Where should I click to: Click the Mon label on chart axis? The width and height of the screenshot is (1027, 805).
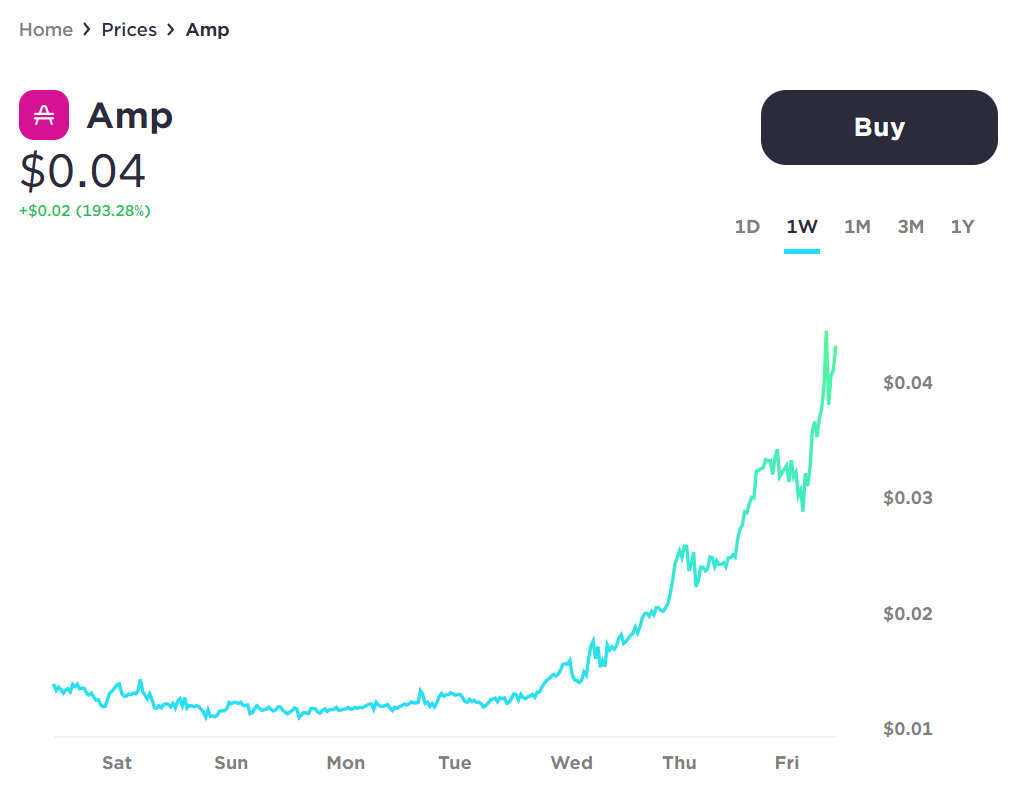[346, 762]
